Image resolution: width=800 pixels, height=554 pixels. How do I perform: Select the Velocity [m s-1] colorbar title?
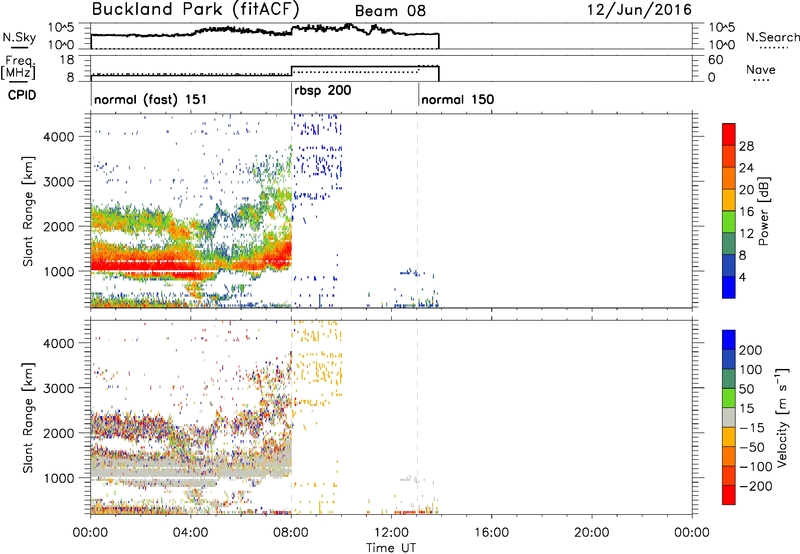point(782,418)
